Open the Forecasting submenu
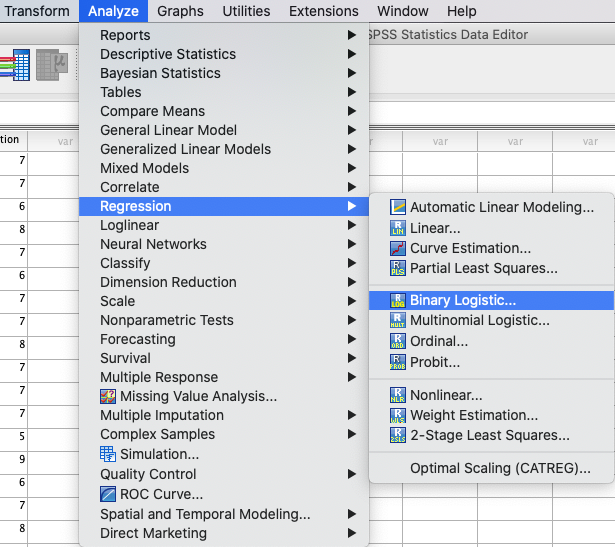Image resolution: width=615 pixels, height=547 pixels. pos(224,339)
